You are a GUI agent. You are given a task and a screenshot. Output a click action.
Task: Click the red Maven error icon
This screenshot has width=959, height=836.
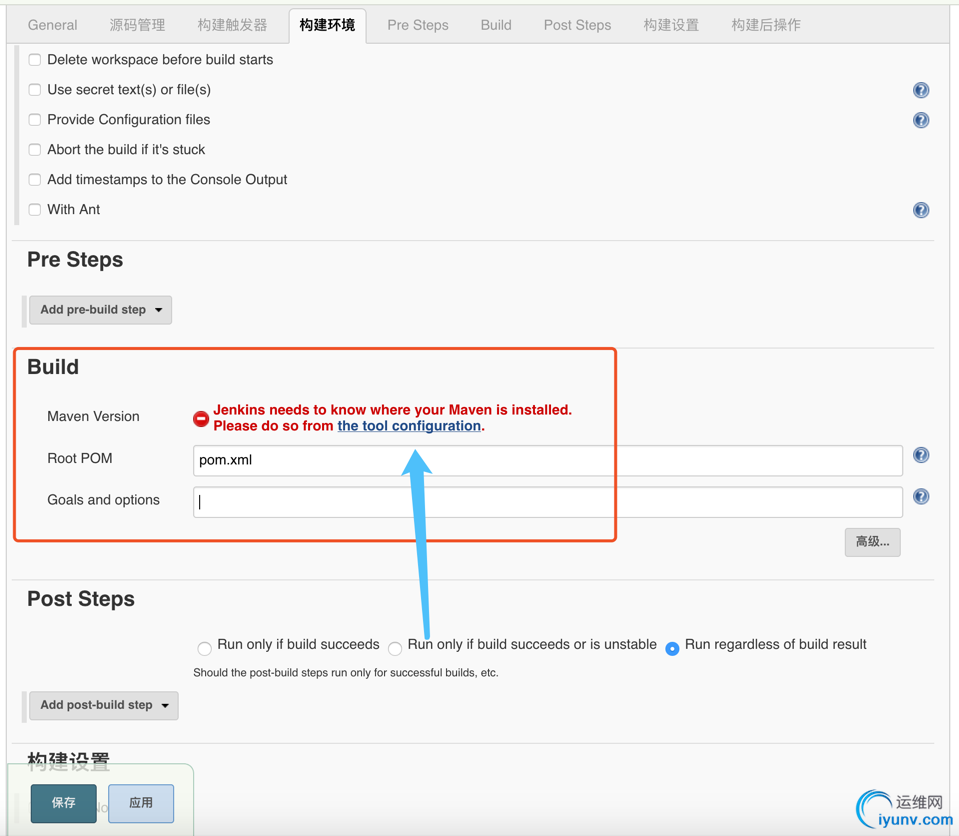201,419
